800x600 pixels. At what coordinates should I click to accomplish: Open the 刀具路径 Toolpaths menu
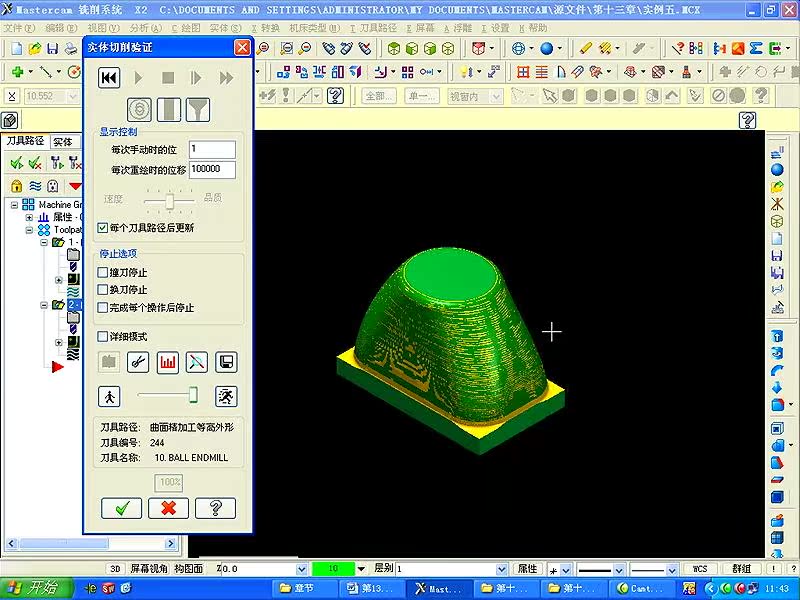point(373,28)
